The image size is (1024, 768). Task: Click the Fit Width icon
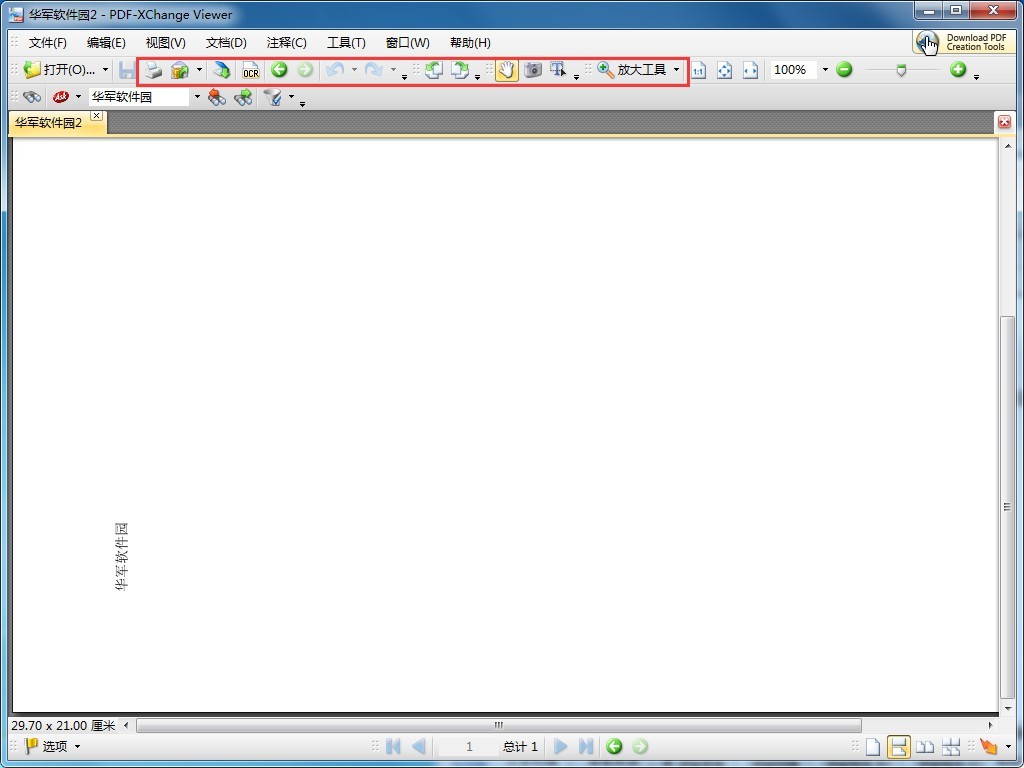[x=750, y=70]
